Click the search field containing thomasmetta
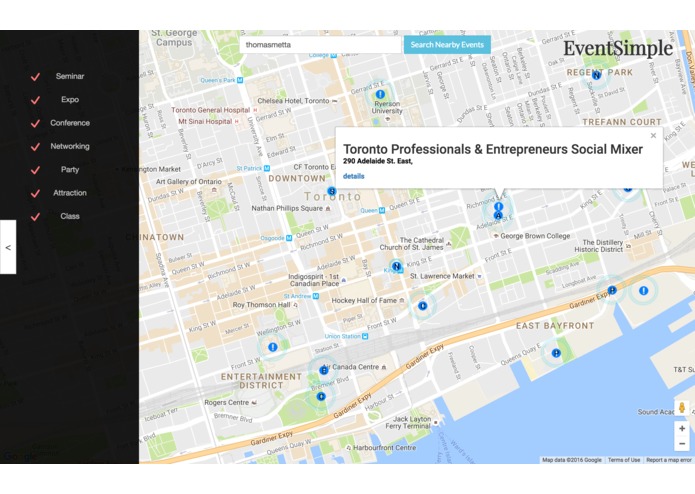 320,45
